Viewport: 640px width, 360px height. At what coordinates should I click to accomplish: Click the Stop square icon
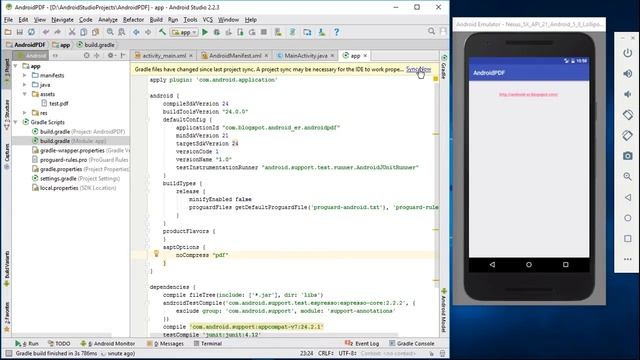coord(264,32)
